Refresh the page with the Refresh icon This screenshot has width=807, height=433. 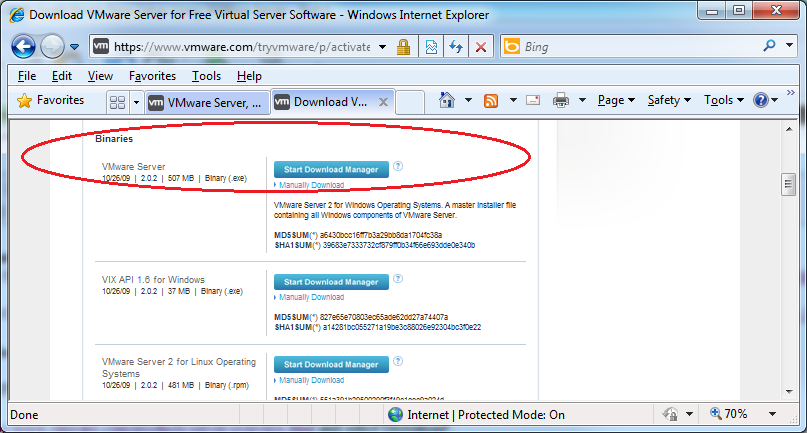click(455, 47)
